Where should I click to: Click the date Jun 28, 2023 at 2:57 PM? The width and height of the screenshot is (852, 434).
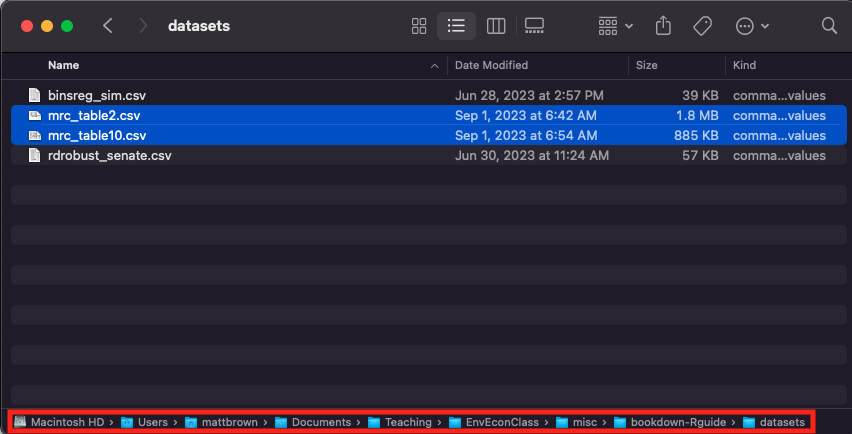tap(529, 96)
